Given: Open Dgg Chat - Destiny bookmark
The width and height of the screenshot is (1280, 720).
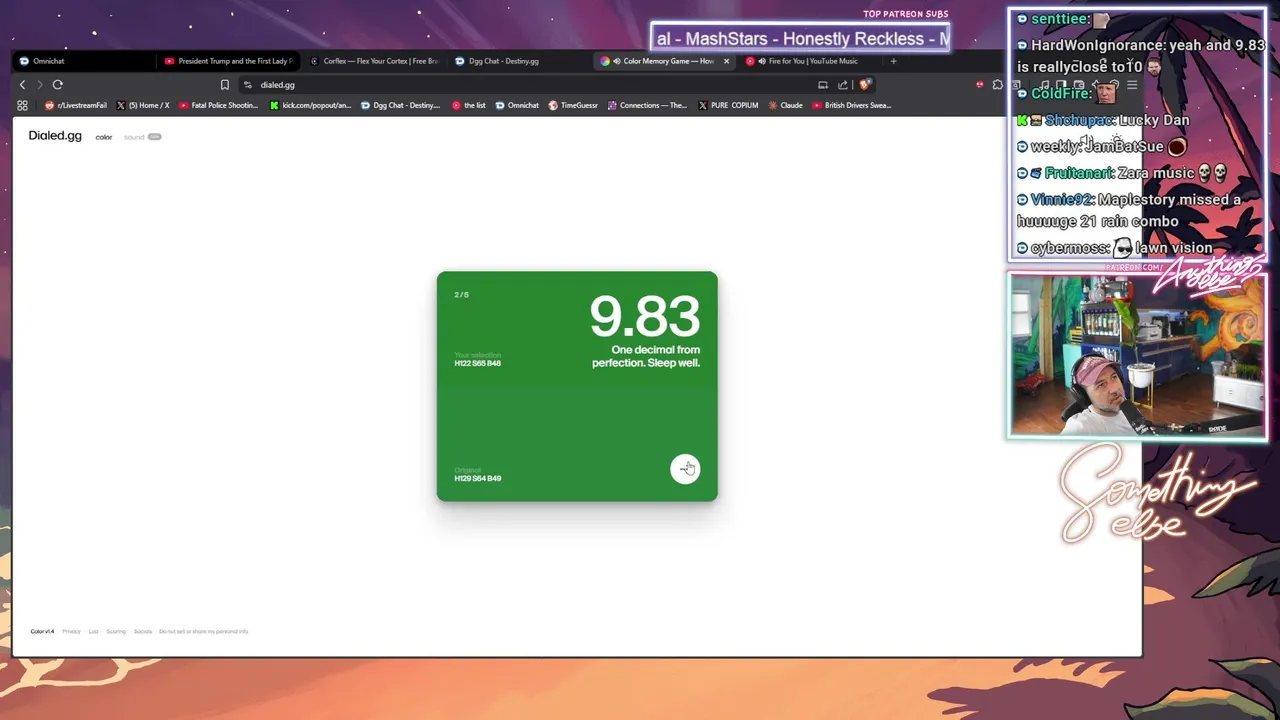Looking at the screenshot, I should 401,105.
